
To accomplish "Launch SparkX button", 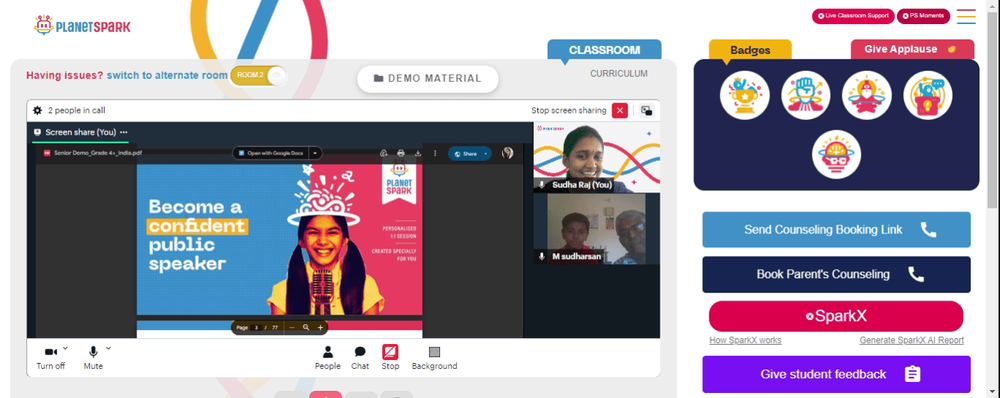I will click(x=836, y=316).
